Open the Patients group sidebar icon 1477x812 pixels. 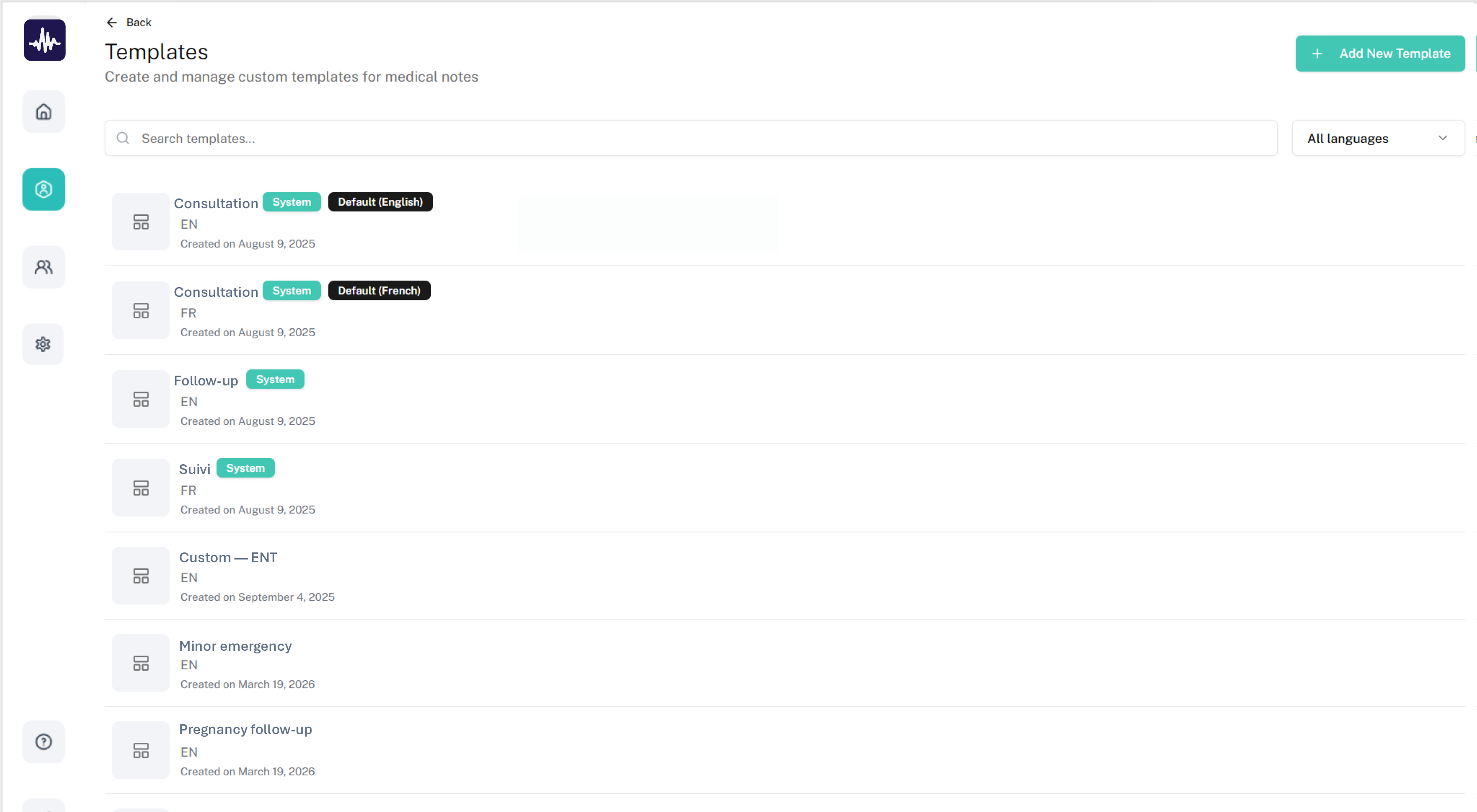(x=43, y=267)
